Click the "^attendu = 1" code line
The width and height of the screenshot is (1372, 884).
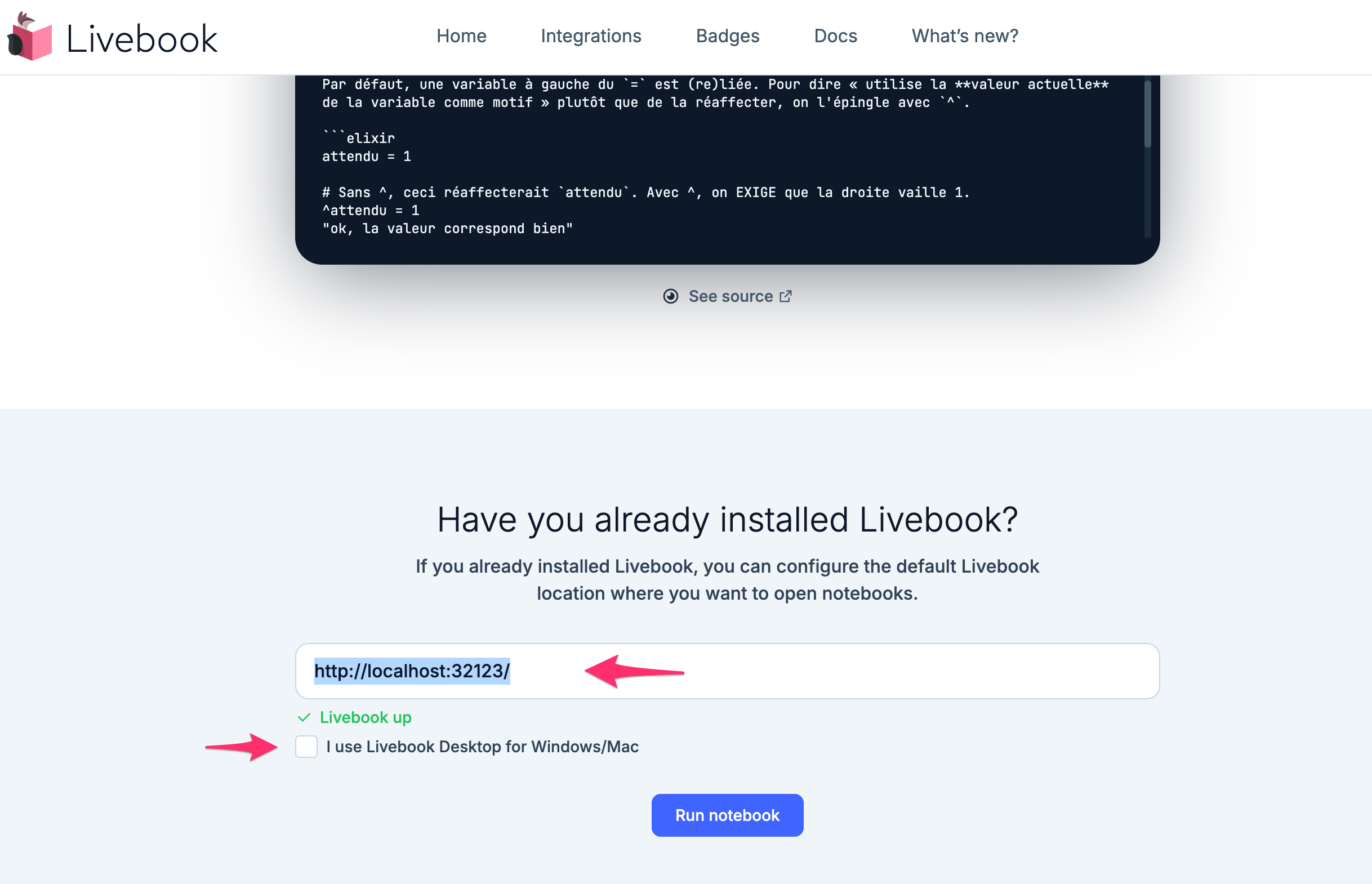[x=370, y=210]
